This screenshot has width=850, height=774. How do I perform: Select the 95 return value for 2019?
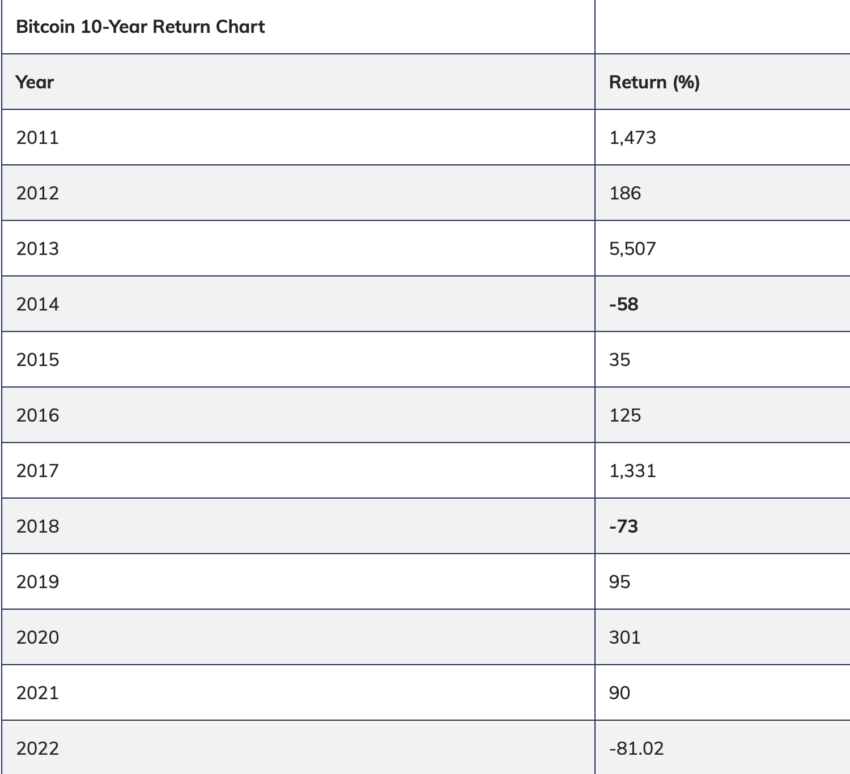[620, 582]
